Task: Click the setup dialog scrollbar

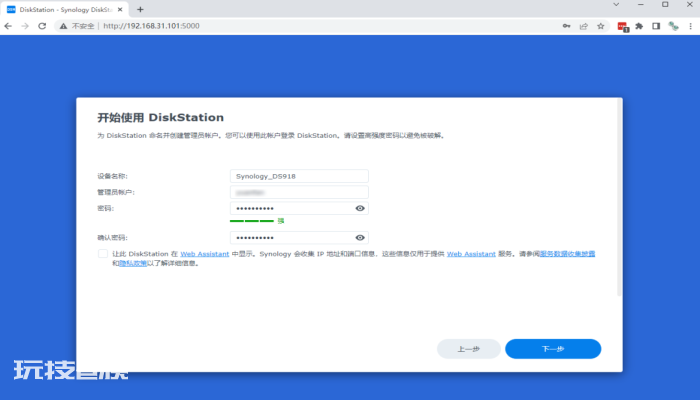Action: (x=619, y=197)
